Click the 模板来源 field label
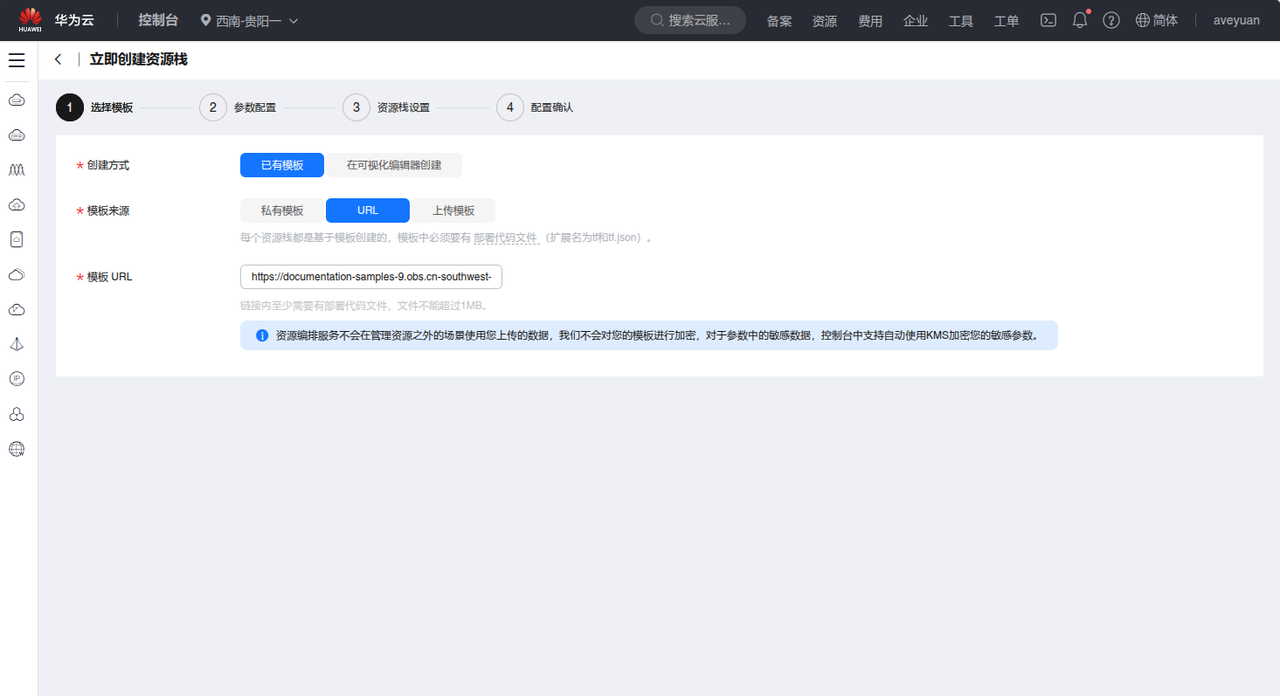Viewport: 1280px width, 696px height. 108,211
